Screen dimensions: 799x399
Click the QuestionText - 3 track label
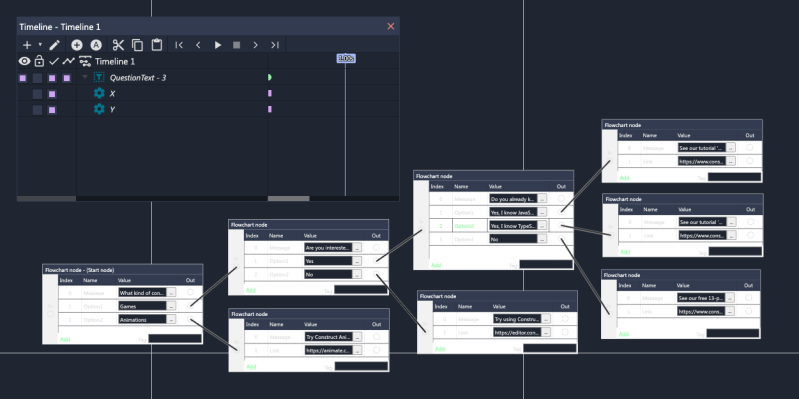pos(138,77)
